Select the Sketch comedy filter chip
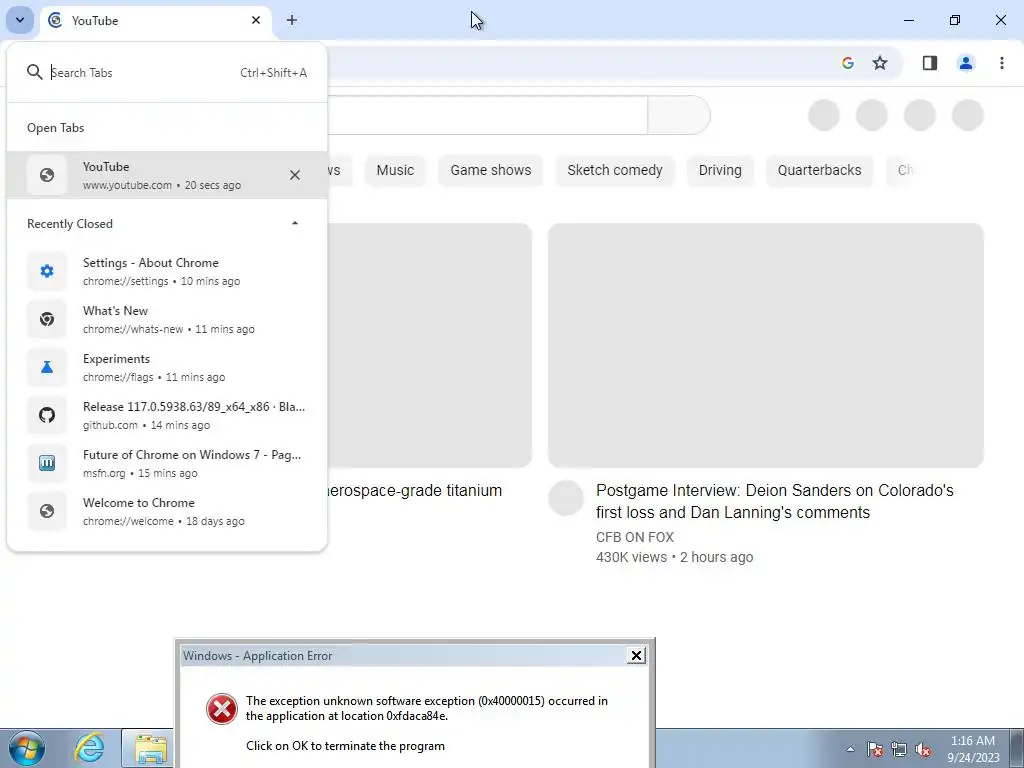This screenshot has height=768, width=1024. pyautogui.click(x=615, y=170)
